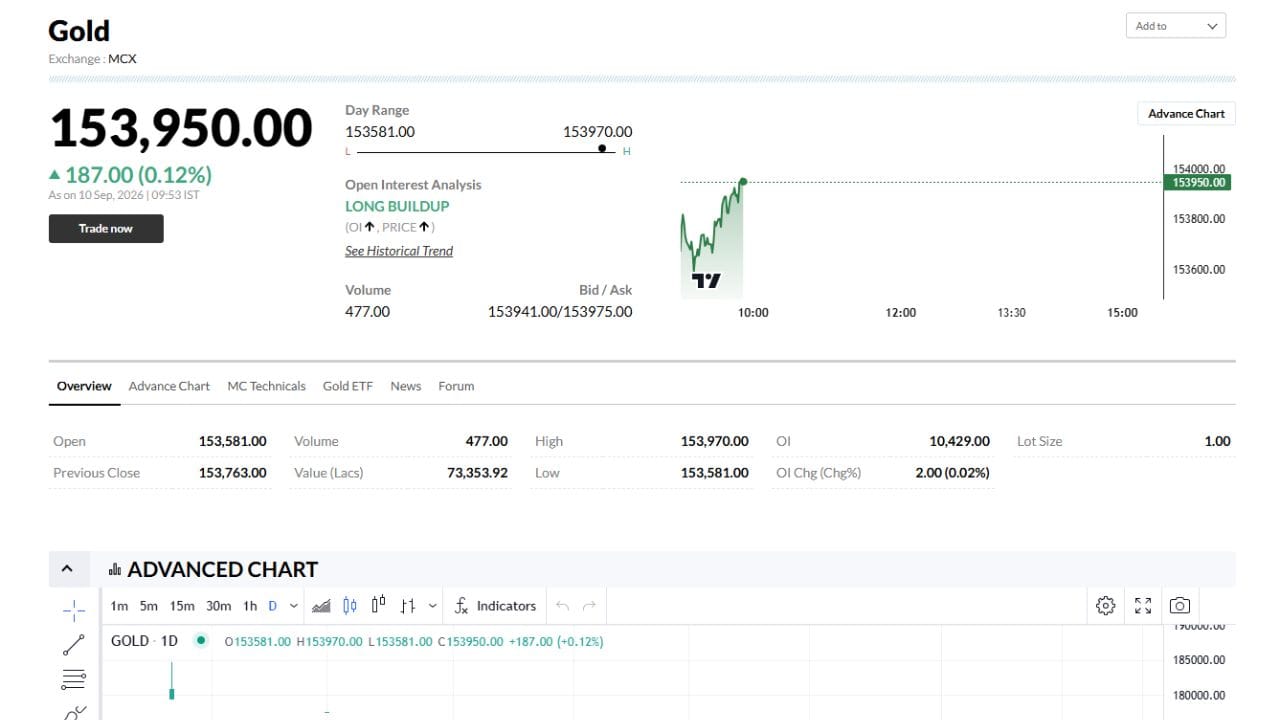The height and width of the screenshot is (720, 1280).
Task: Open the Add to dropdown
Action: pyautogui.click(x=1176, y=26)
